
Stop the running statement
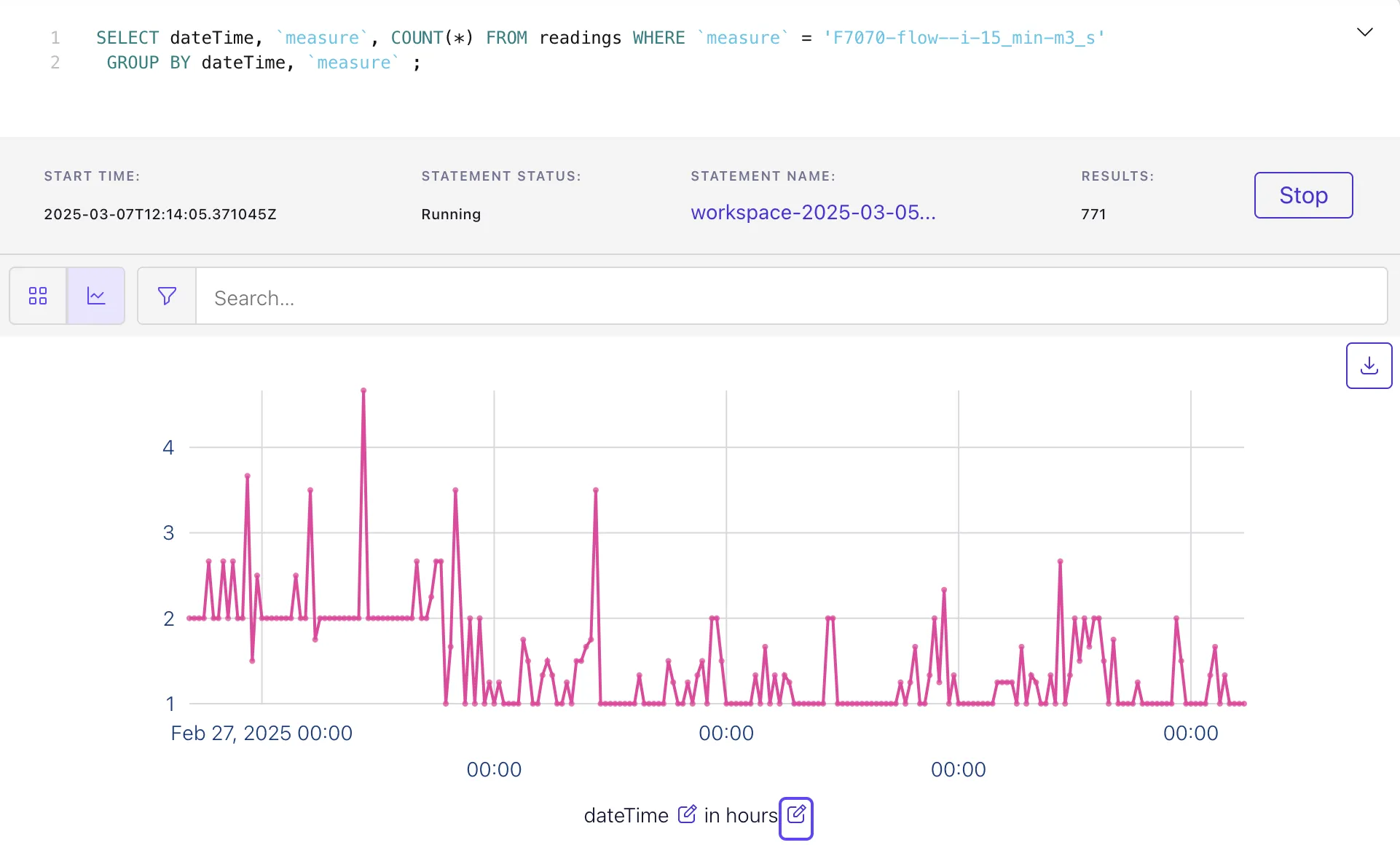1303,195
